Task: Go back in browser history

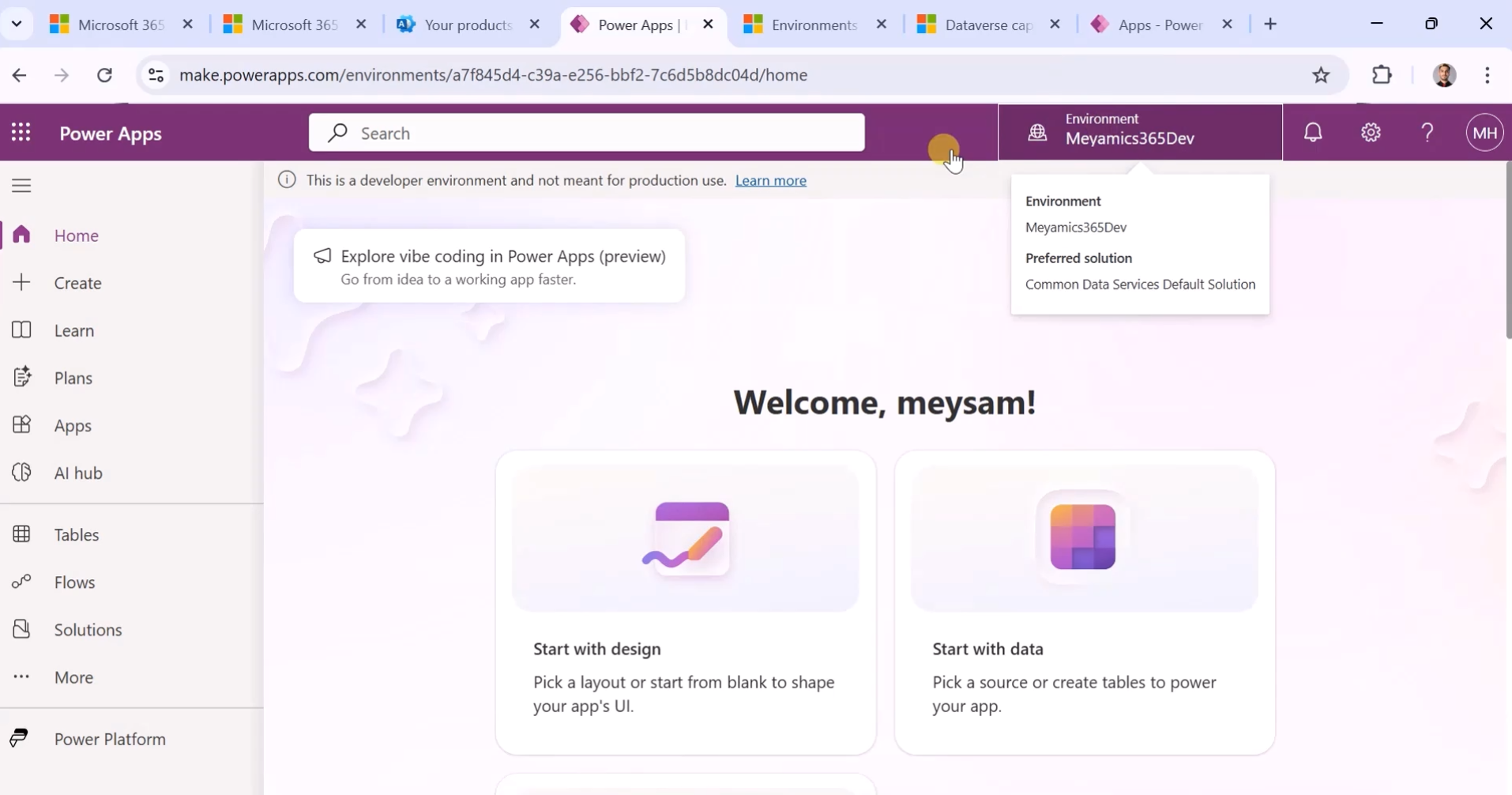Action: click(20, 75)
